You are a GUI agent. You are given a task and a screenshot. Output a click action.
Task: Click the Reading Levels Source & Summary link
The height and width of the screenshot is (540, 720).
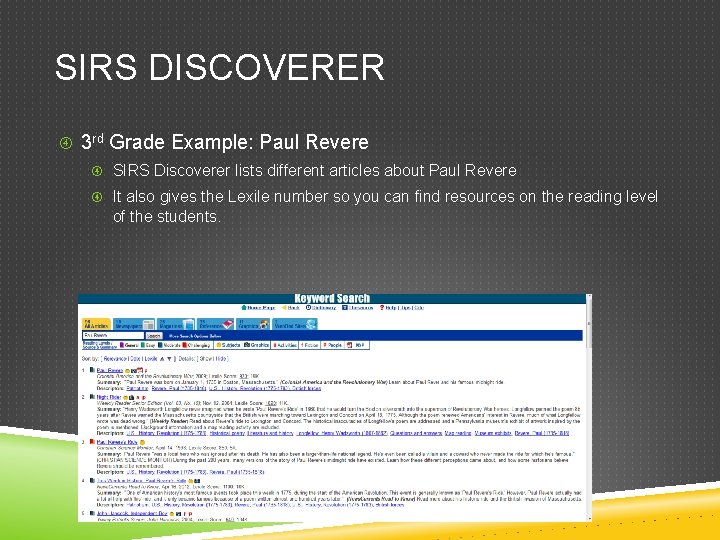click(99, 345)
